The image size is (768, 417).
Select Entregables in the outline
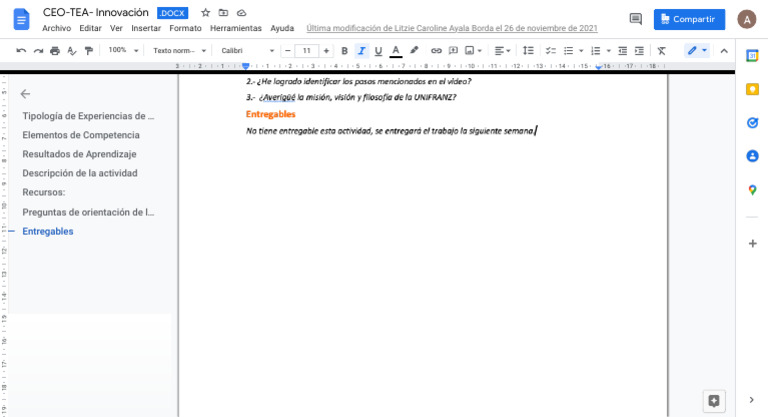[x=48, y=231]
